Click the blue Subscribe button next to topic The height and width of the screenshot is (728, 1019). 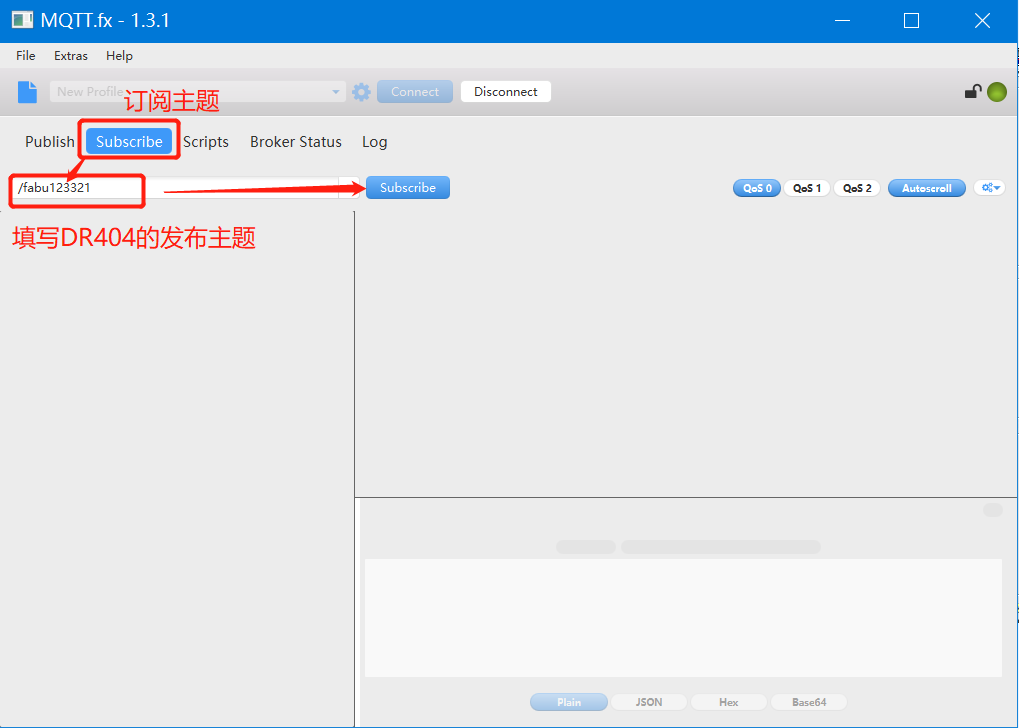(407, 188)
